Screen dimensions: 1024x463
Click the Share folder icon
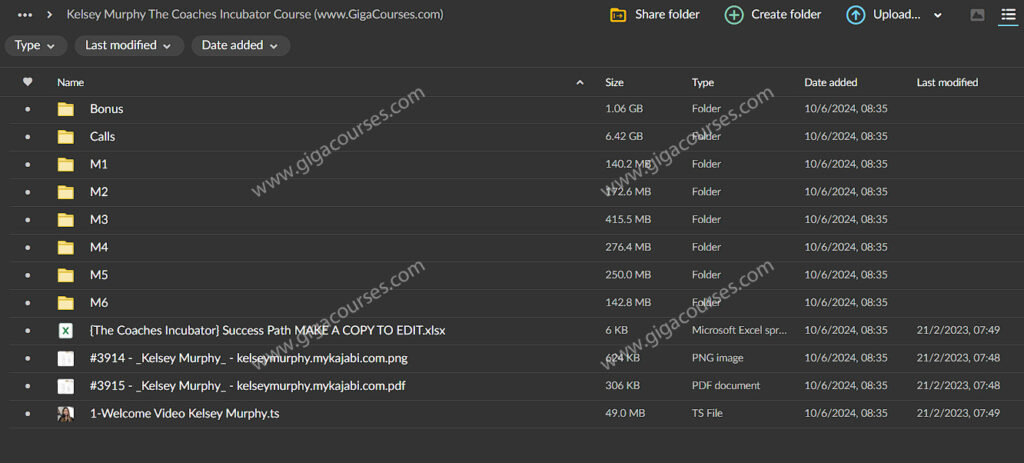[618, 15]
